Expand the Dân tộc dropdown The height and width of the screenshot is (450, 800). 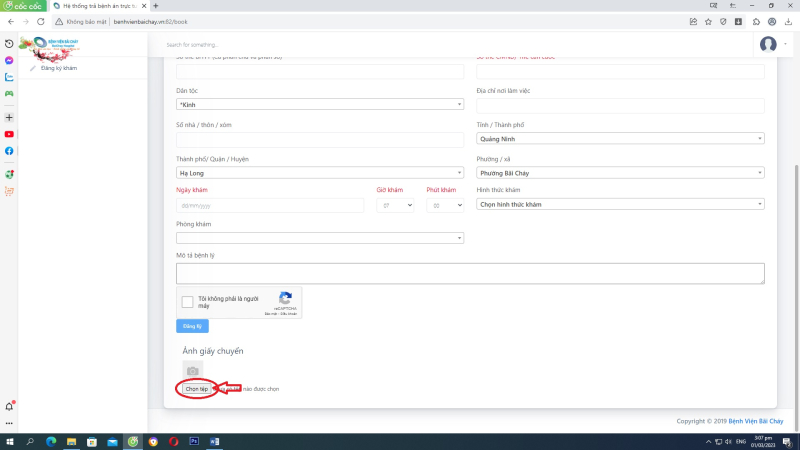pos(319,104)
